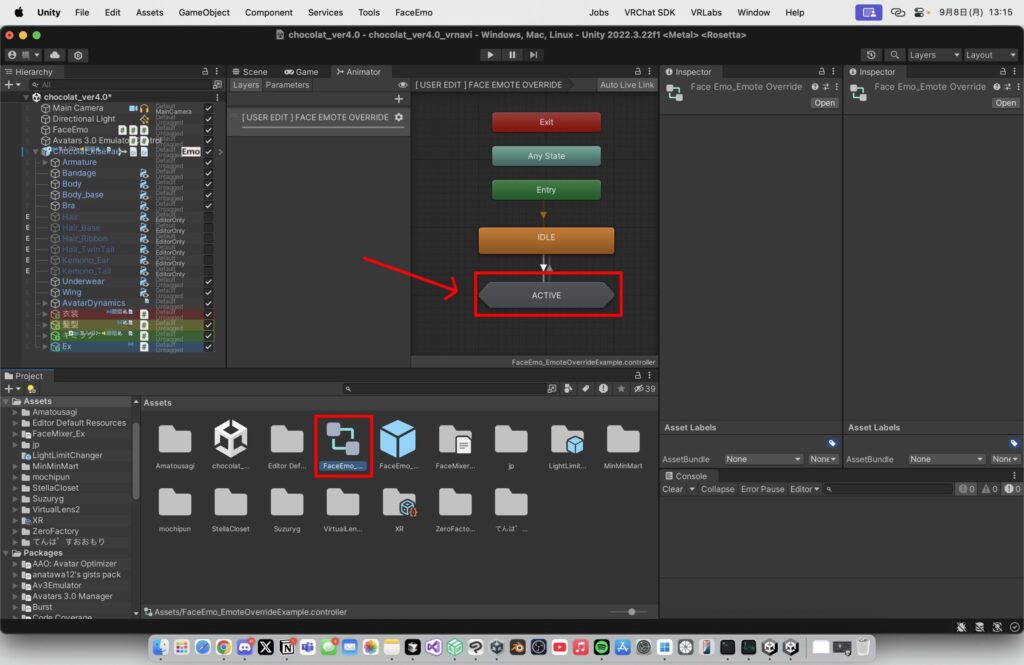Open the VRChat SDK menu
This screenshot has width=1024, height=665.
pos(648,12)
